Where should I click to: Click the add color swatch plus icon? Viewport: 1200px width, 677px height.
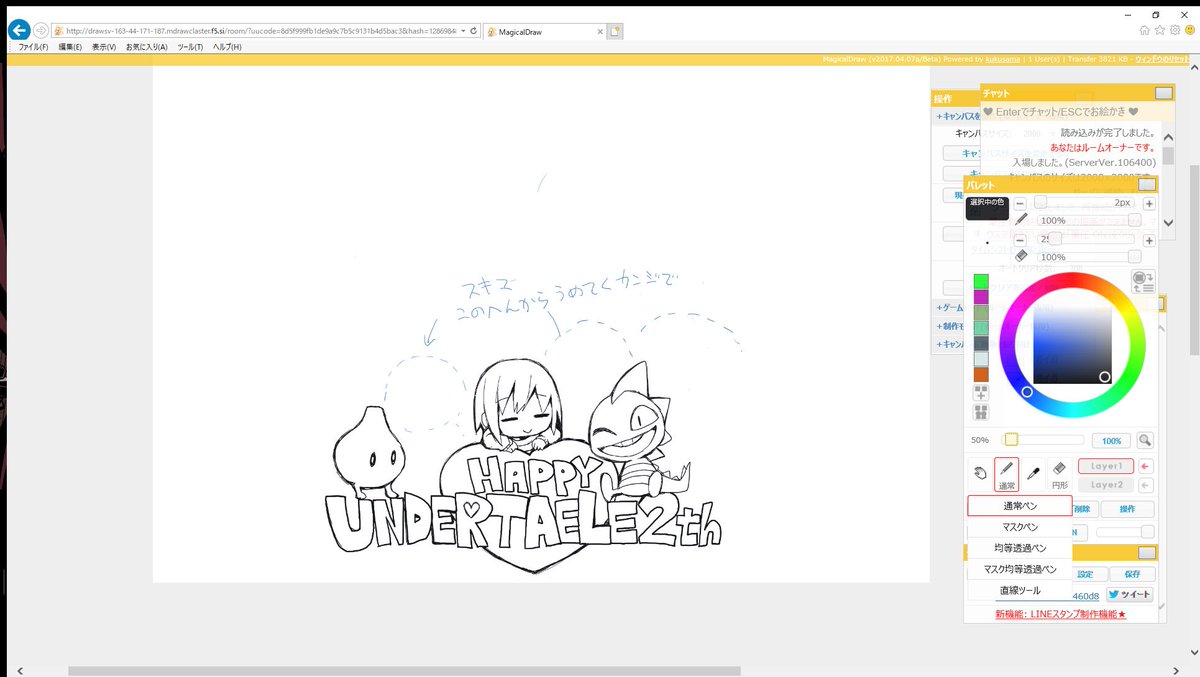(x=981, y=394)
